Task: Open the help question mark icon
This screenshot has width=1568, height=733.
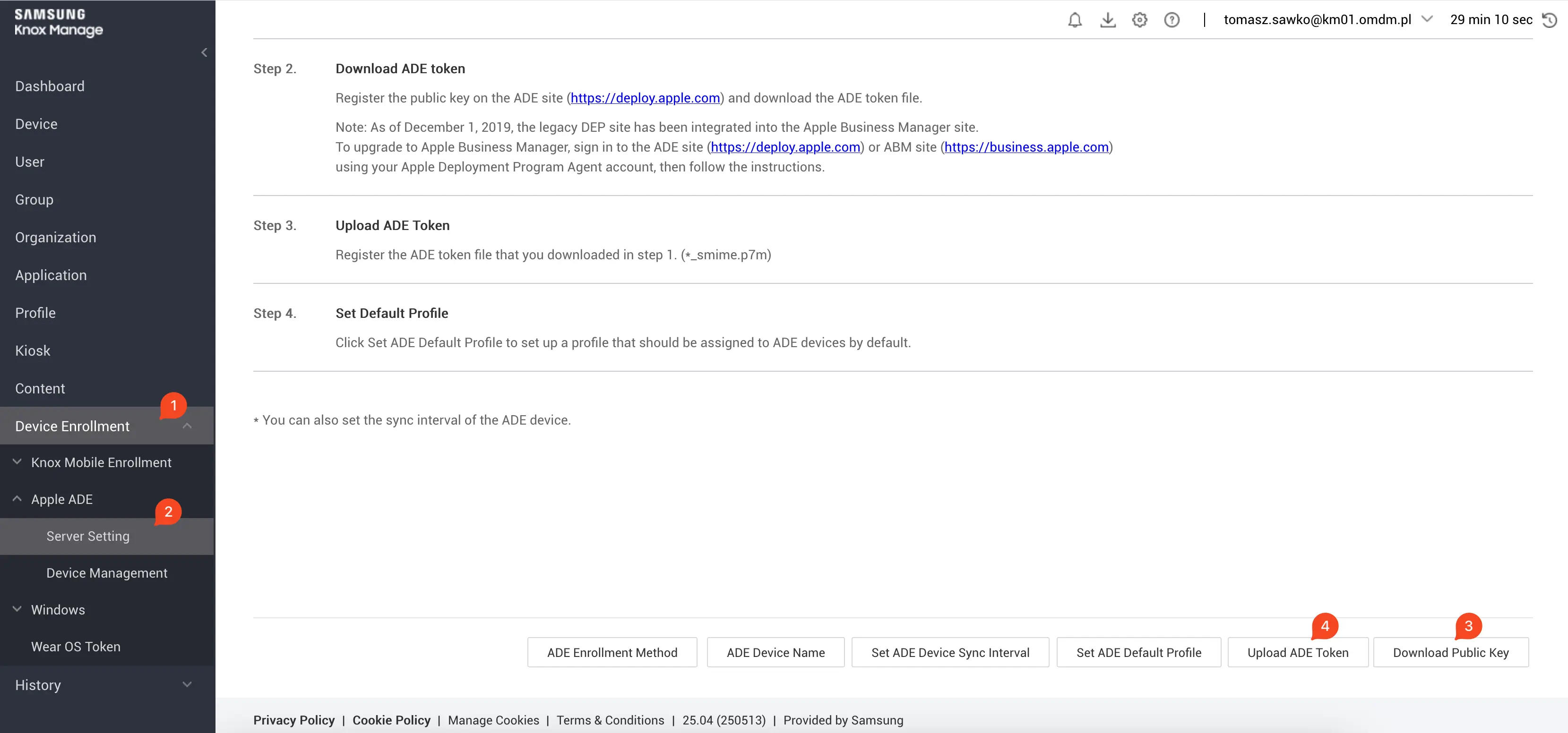Action: click(1172, 20)
